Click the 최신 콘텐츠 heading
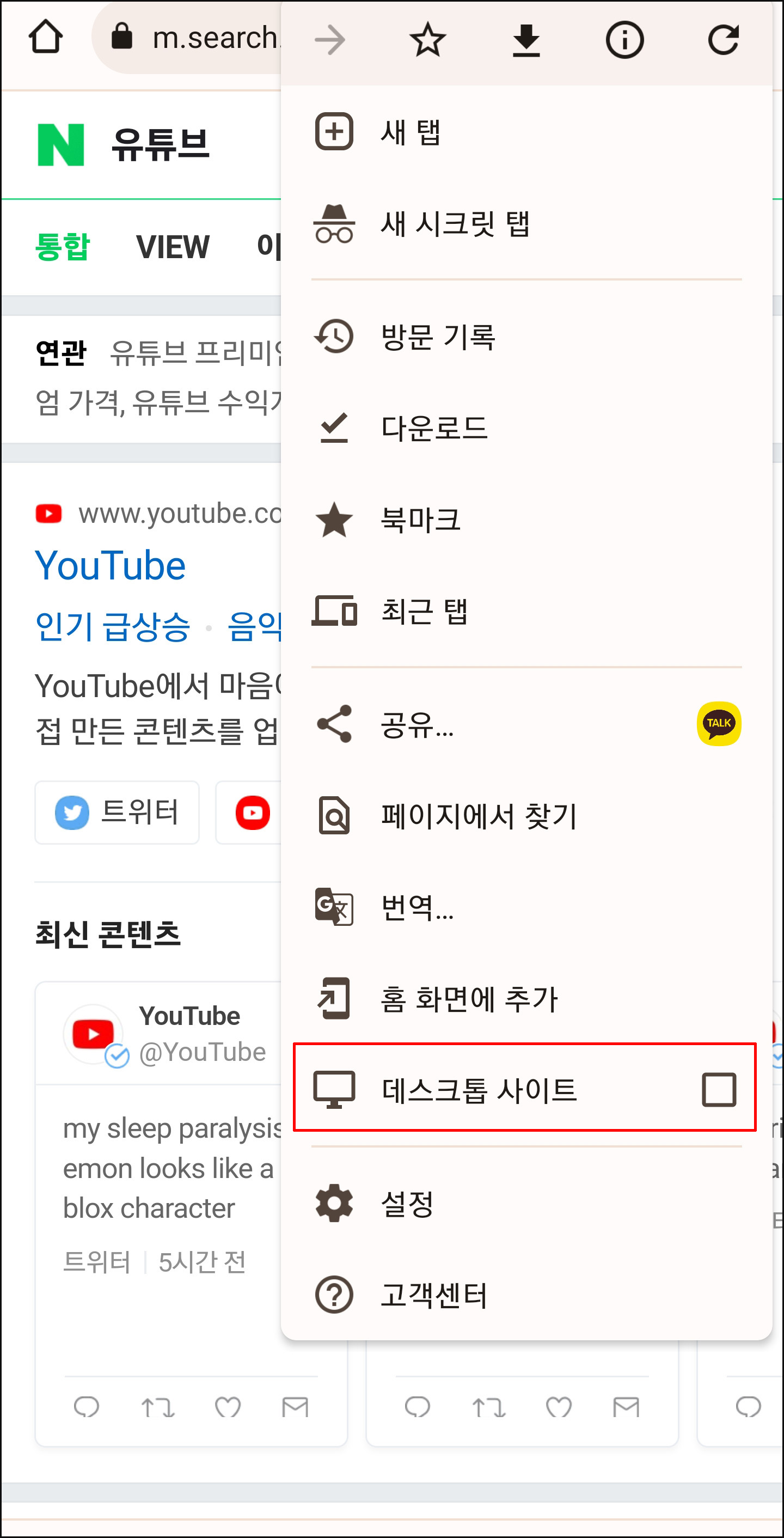The height and width of the screenshot is (1538, 784). click(108, 934)
